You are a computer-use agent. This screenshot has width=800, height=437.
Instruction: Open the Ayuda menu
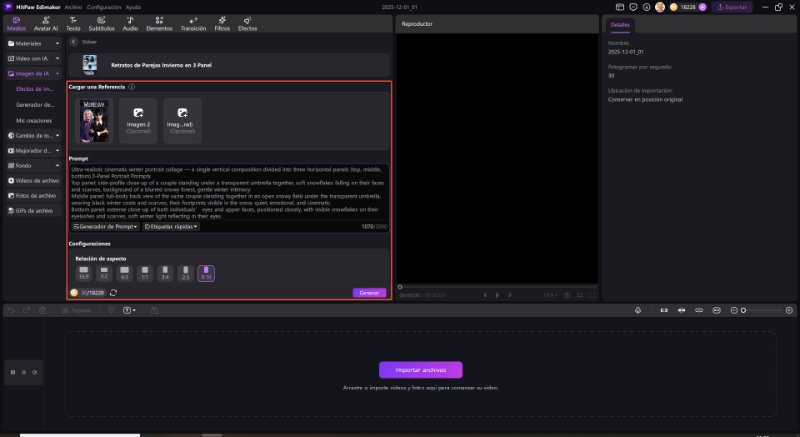point(133,7)
